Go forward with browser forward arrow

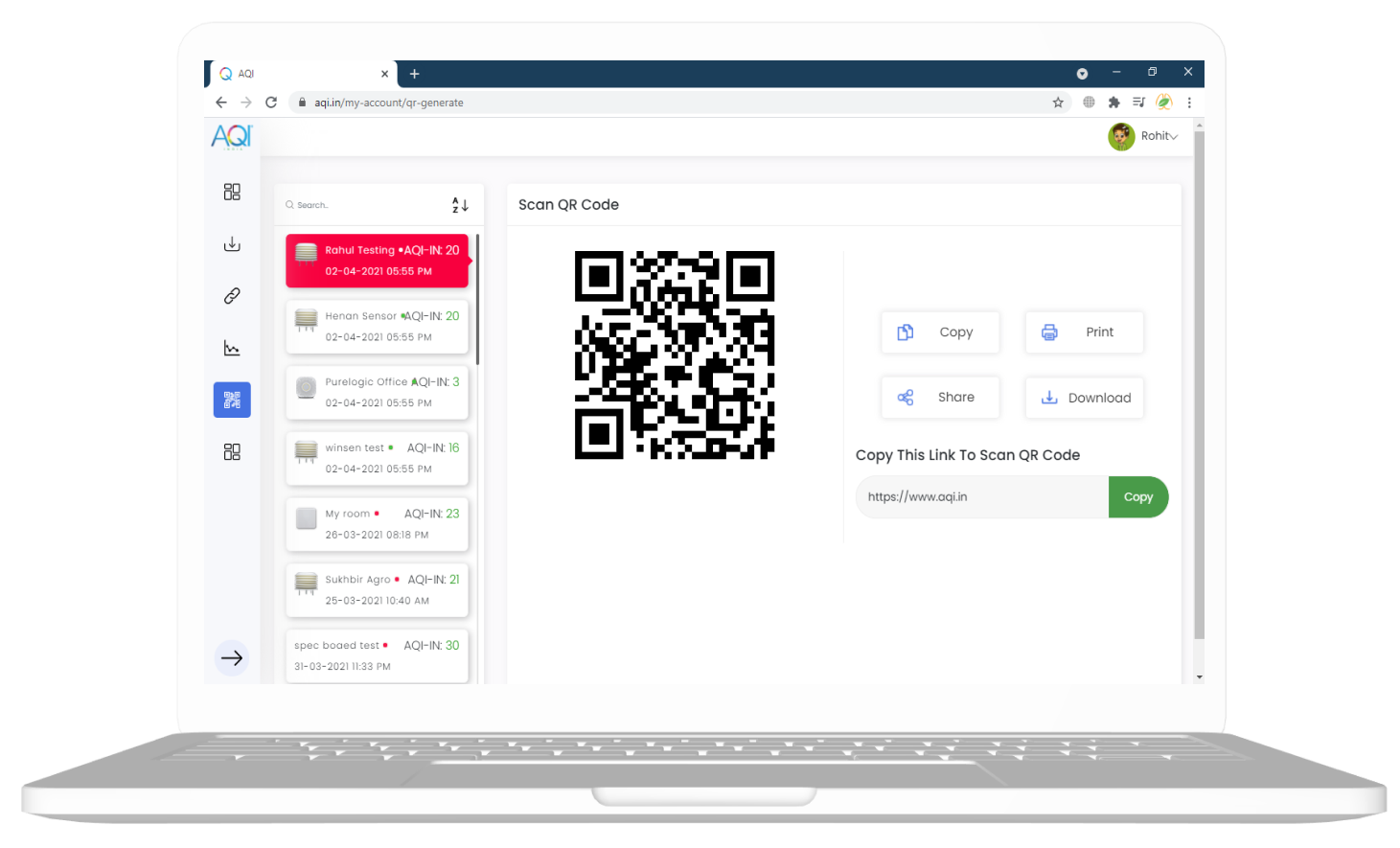tap(246, 103)
